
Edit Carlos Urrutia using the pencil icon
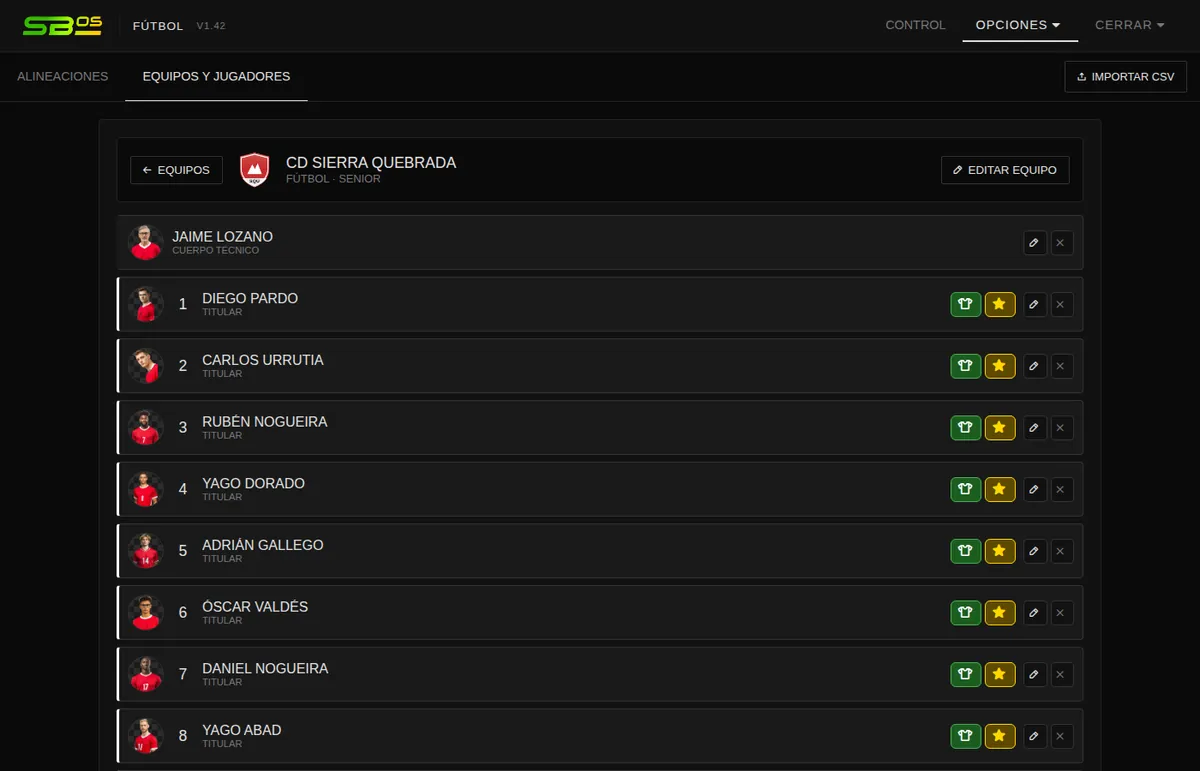point(1035,366)
